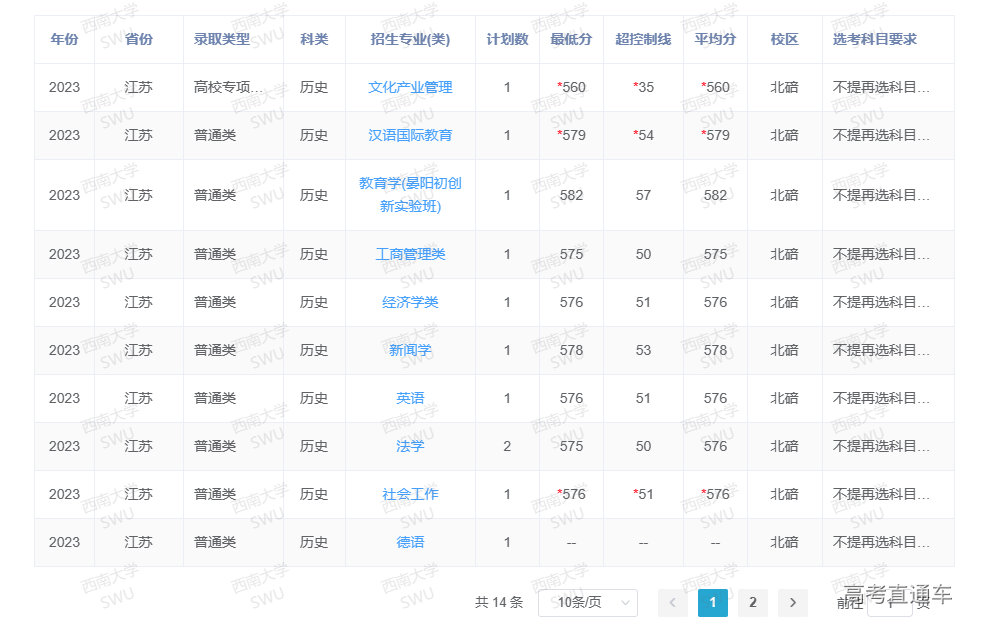This screenshot has width=981, height=634.
Task: Open the 汉语国际教育 major link
Action: click(410, 136)
